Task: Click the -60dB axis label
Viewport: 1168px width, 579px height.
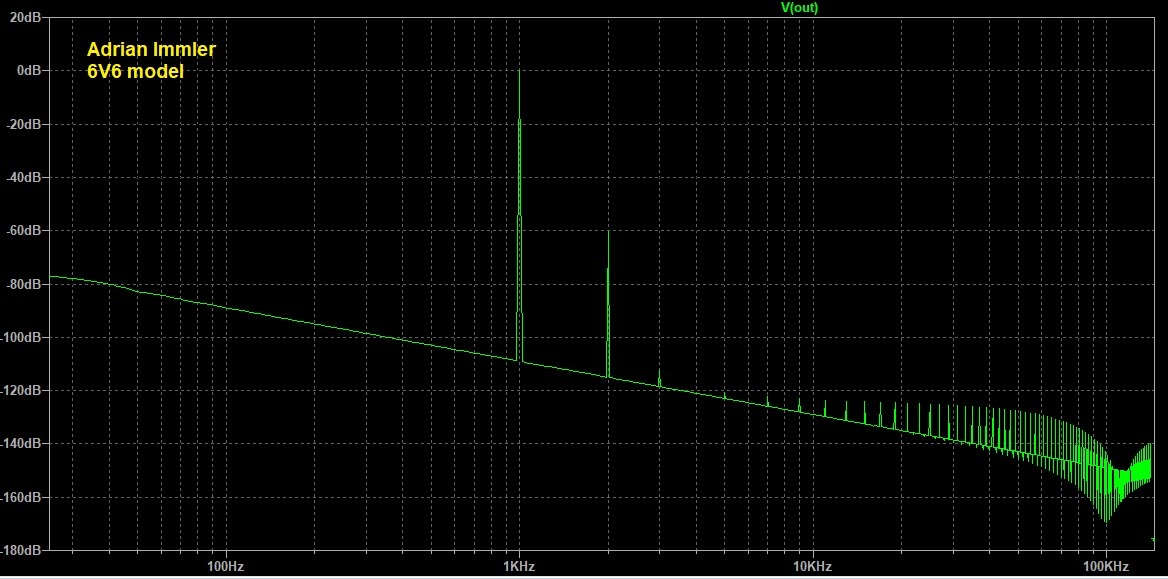Action: tap(24, 231)
